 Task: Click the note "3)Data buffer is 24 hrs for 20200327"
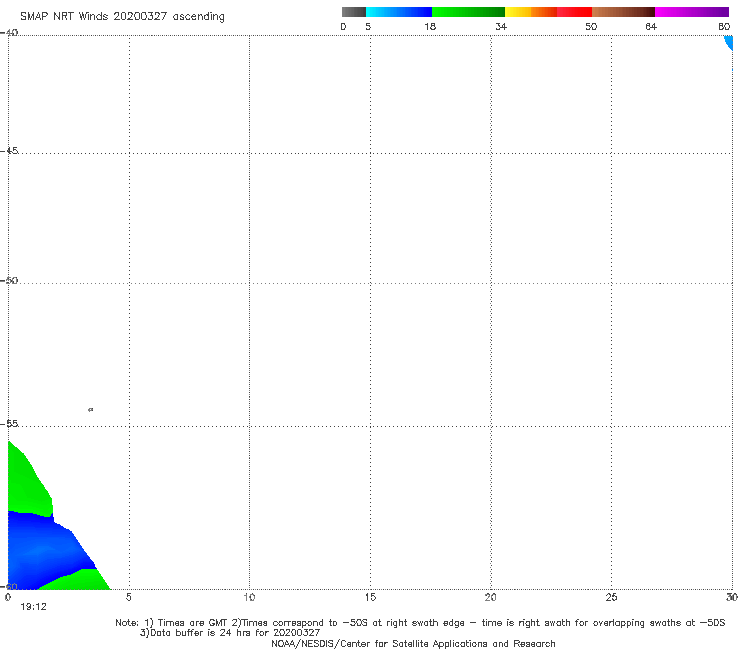point(230,633)
